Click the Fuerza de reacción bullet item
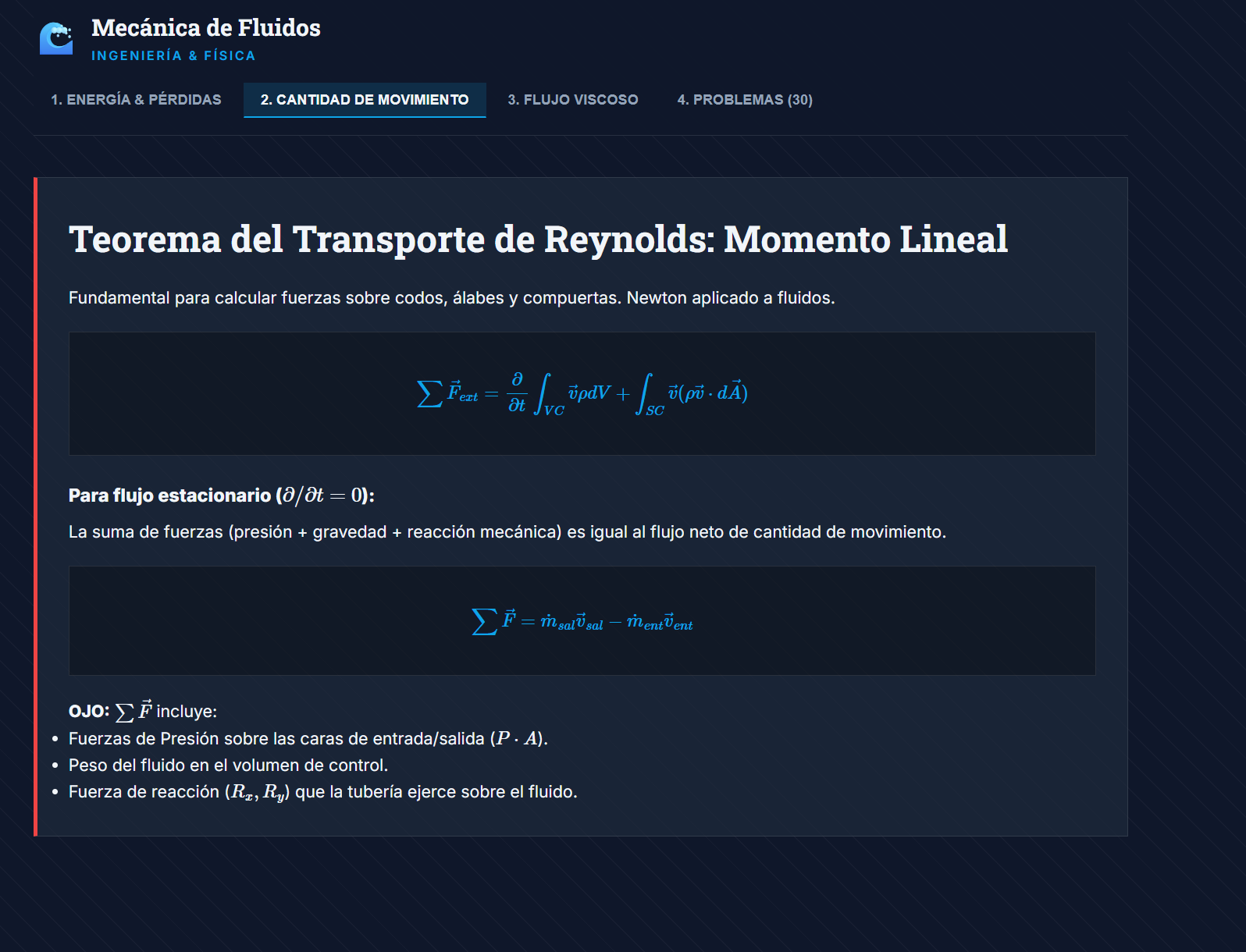This screenshot has height=952, width=1246. click(322, 792)
